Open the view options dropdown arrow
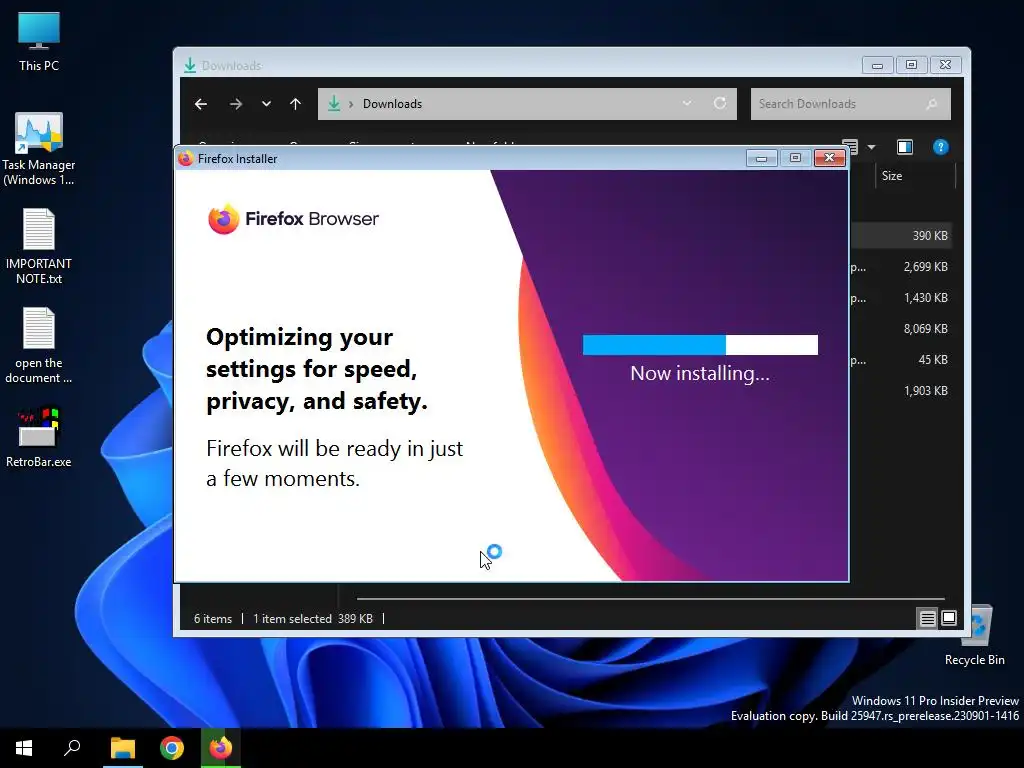The width and height of the screenshot is (1024, 768). (x=871, y=148)
